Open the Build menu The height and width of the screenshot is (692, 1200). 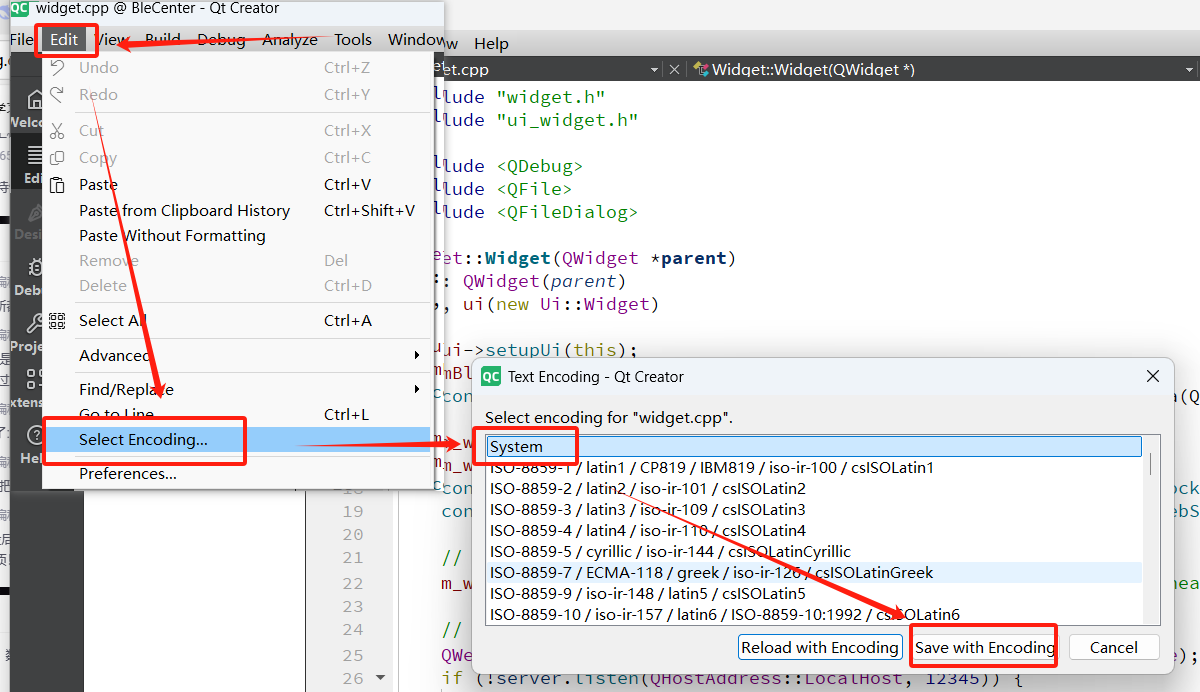pos(162,40)
